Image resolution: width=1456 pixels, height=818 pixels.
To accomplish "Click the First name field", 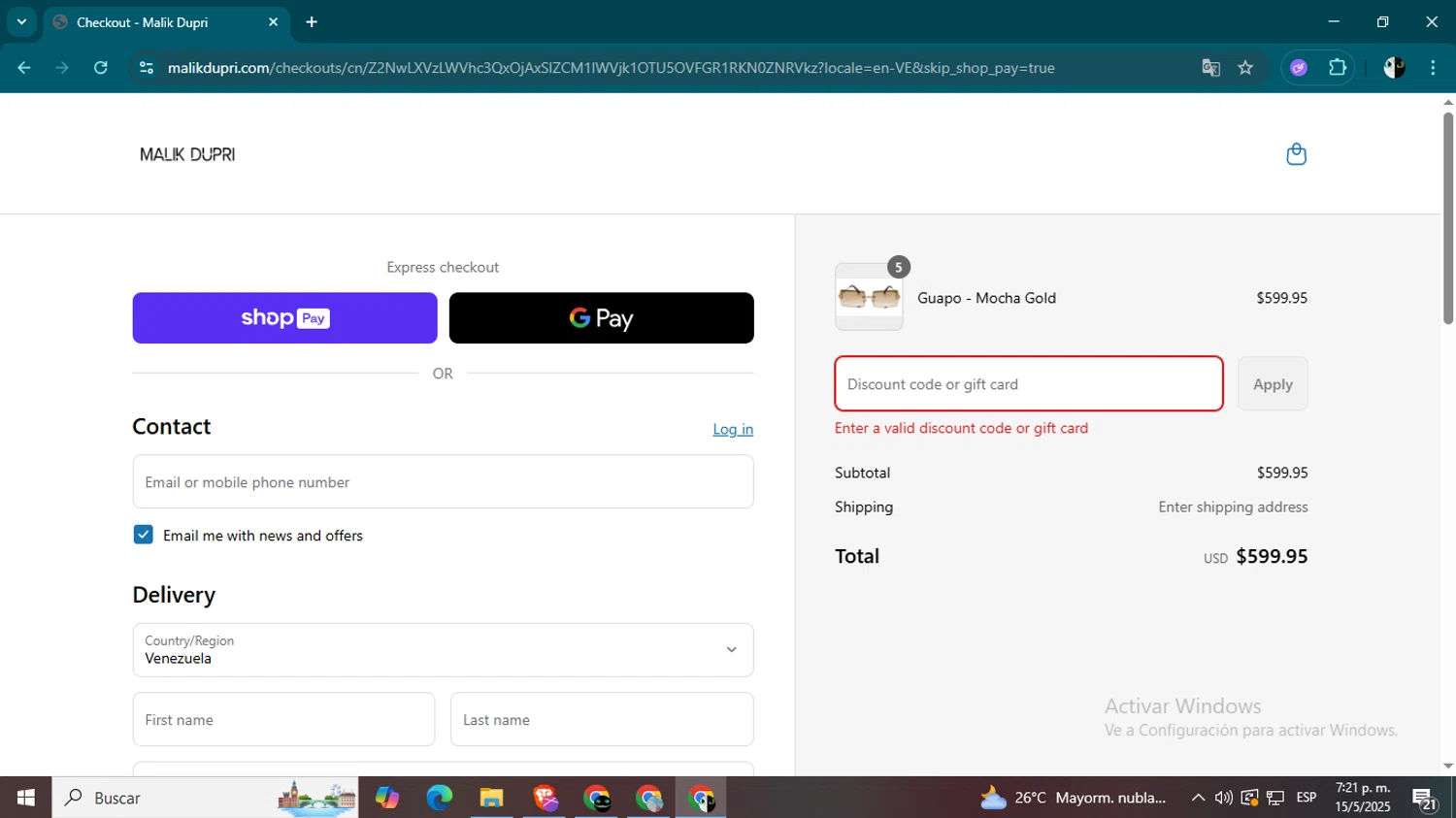I will [x=283, y=720].
